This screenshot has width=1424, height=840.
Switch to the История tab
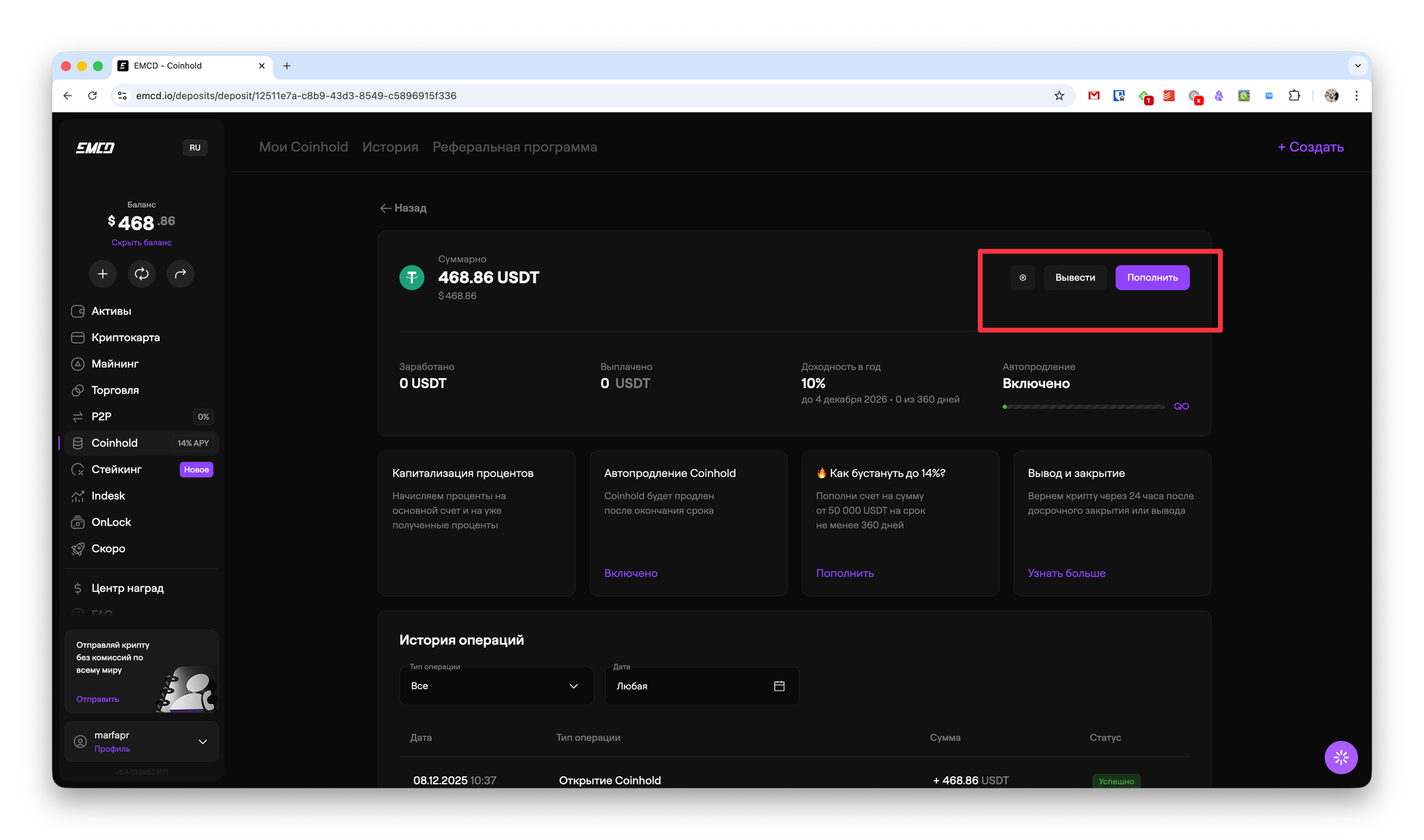tap(390, 147)
